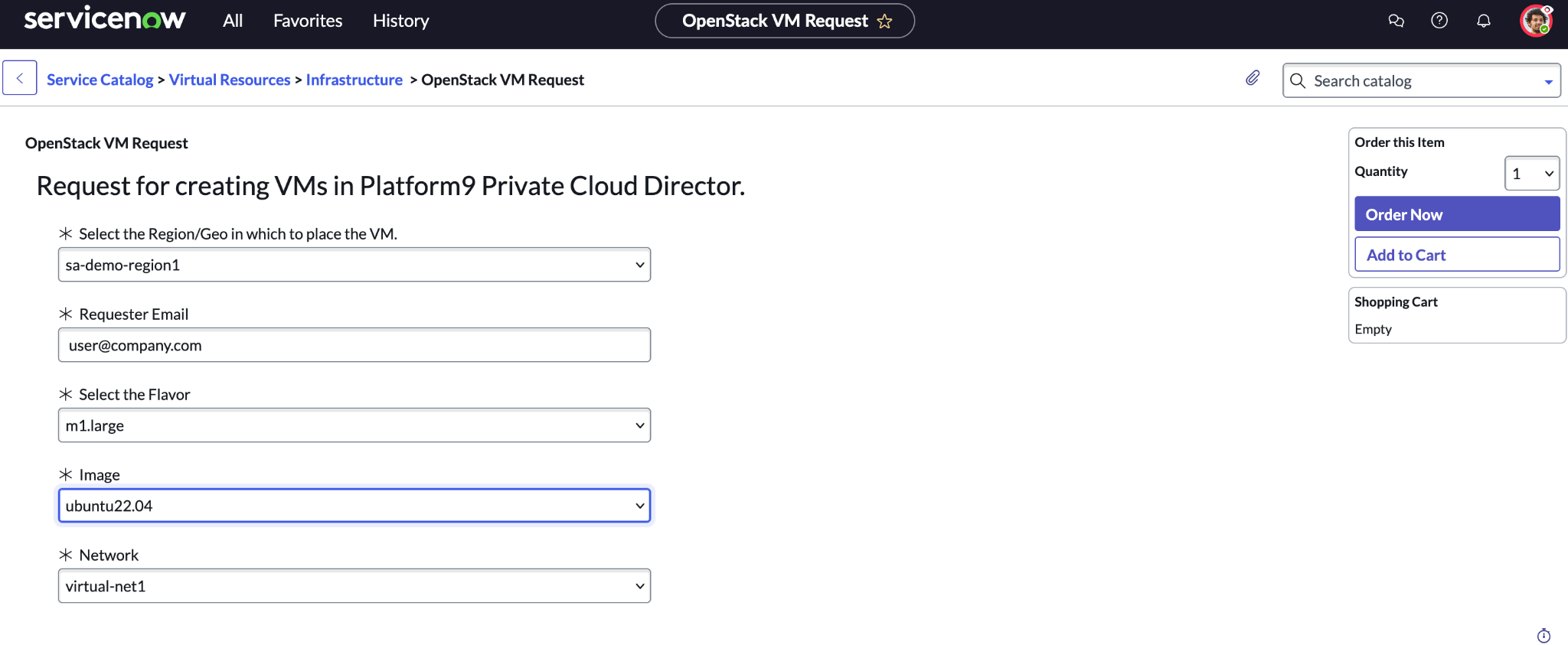Click Add to Cart button
Screen dimensions: 1568x645
tap(1457, 255)
